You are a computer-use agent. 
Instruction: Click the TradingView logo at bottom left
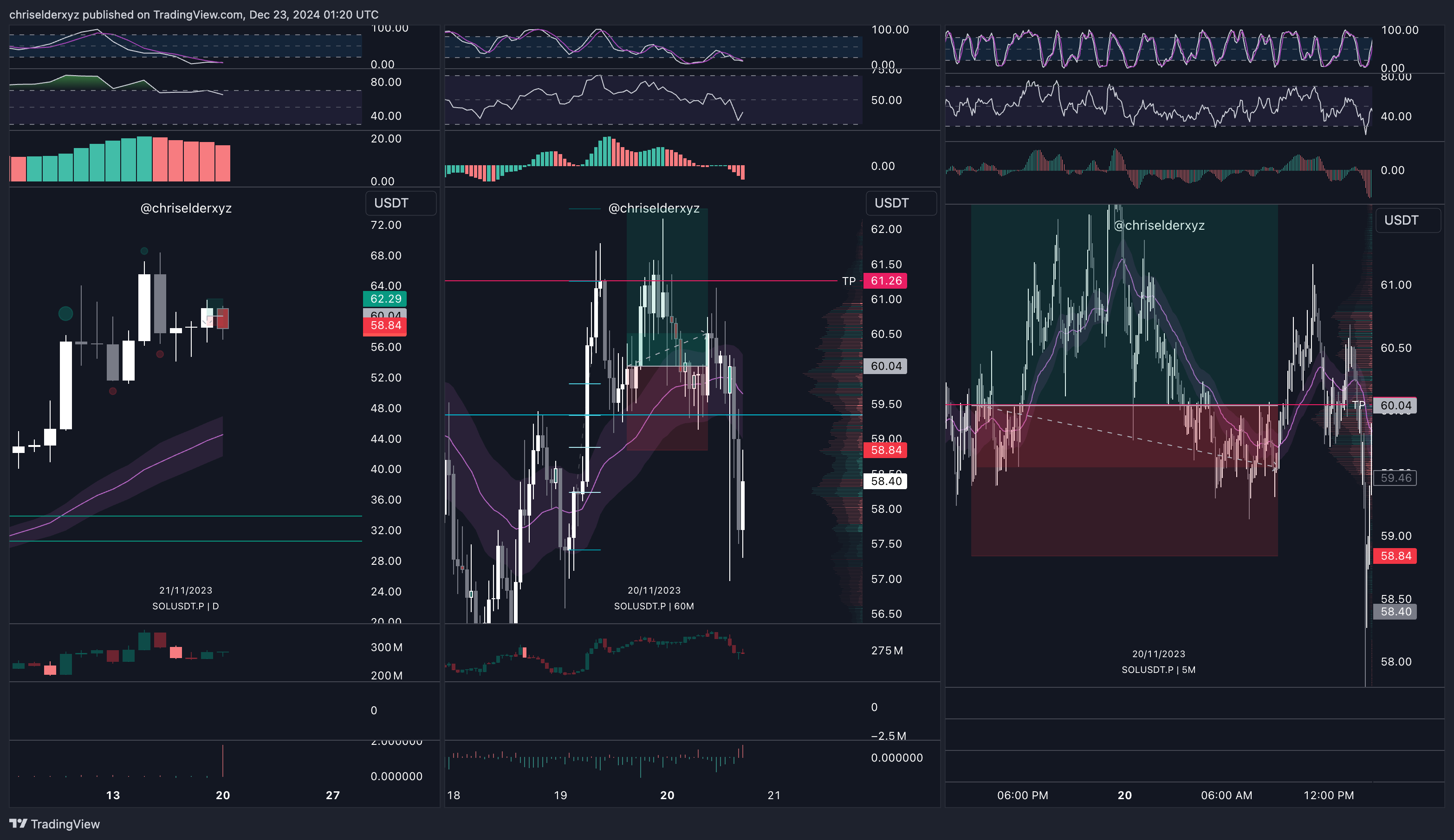[55, 823]
